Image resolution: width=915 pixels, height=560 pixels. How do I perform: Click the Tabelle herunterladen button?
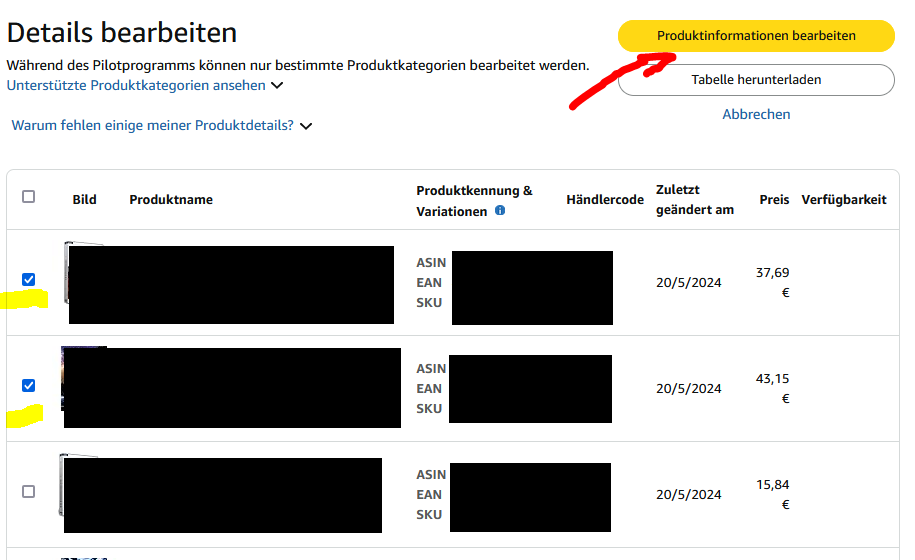756,79
